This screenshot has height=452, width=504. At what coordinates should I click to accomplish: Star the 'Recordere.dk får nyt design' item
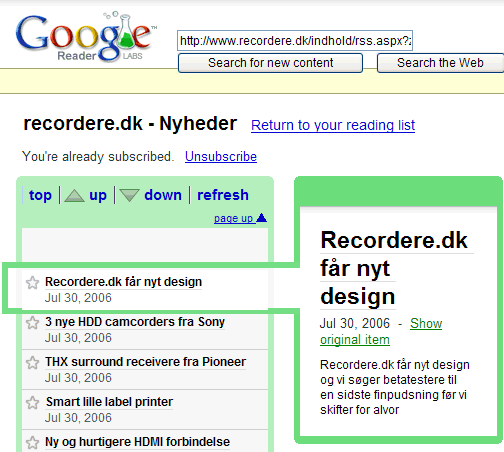(32, 283)
